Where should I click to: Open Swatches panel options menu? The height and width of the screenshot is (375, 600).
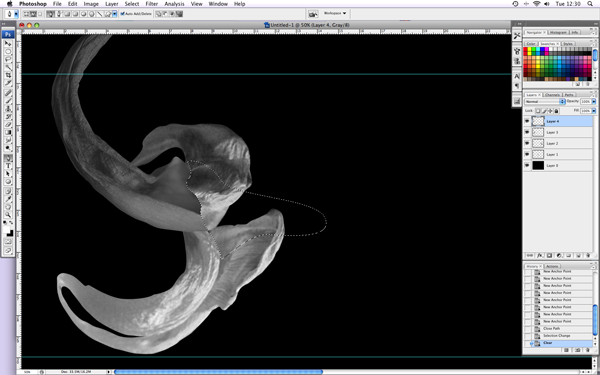click(593, 45)
